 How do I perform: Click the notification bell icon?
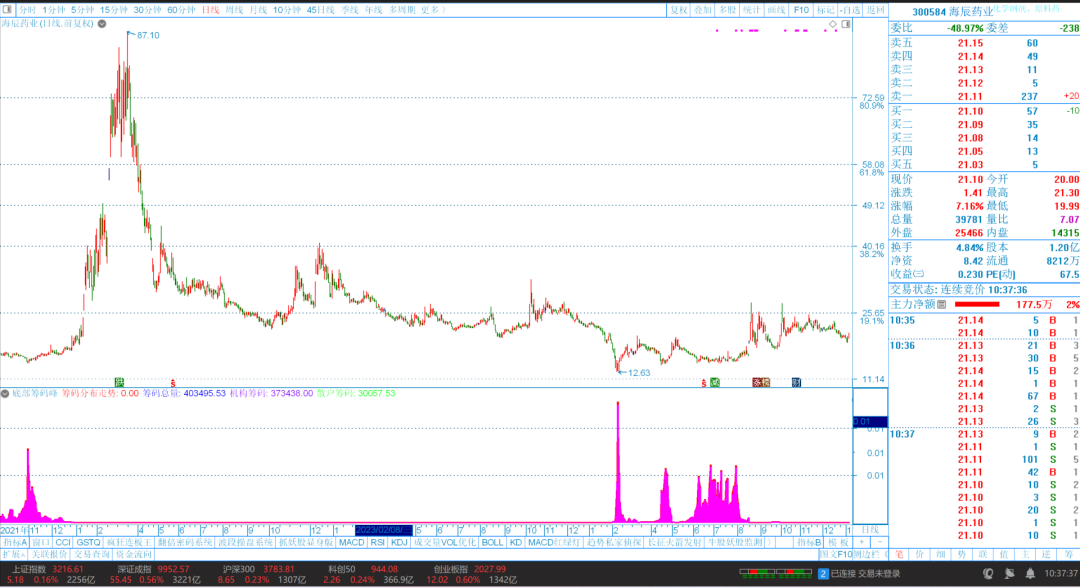click(x=1030, y=573)
